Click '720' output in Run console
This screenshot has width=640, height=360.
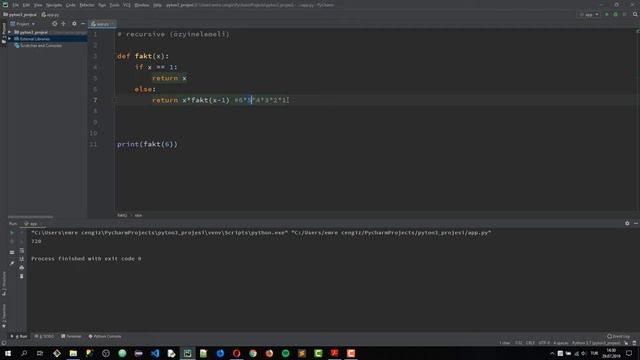click(x=36, y=241)
